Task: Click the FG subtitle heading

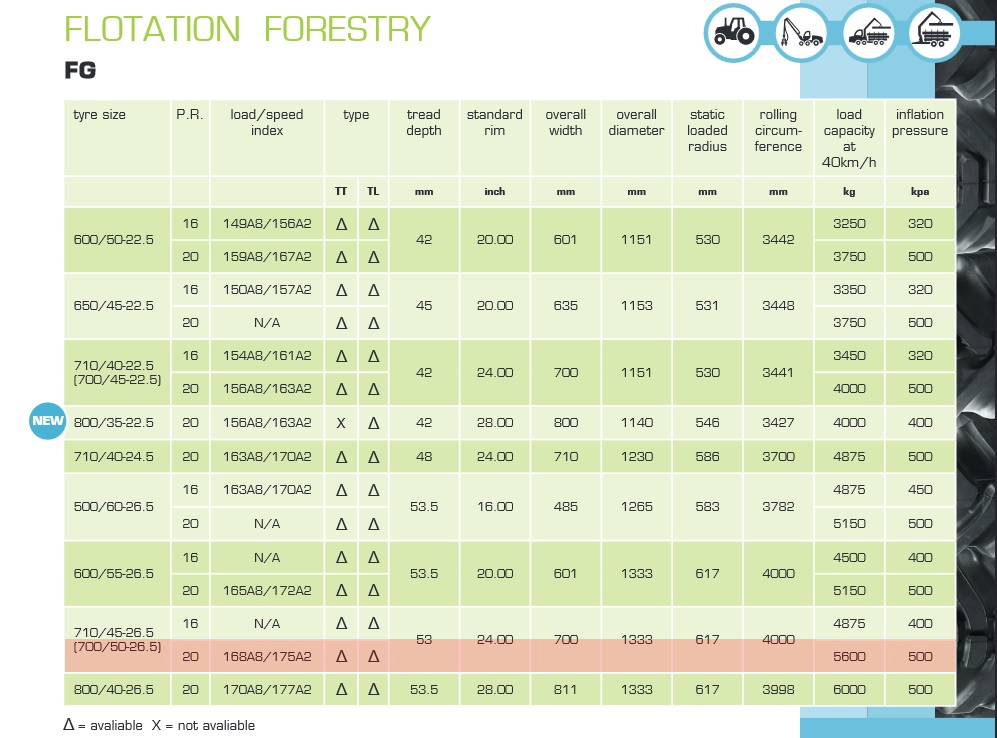Action: [x=80, y=70]
